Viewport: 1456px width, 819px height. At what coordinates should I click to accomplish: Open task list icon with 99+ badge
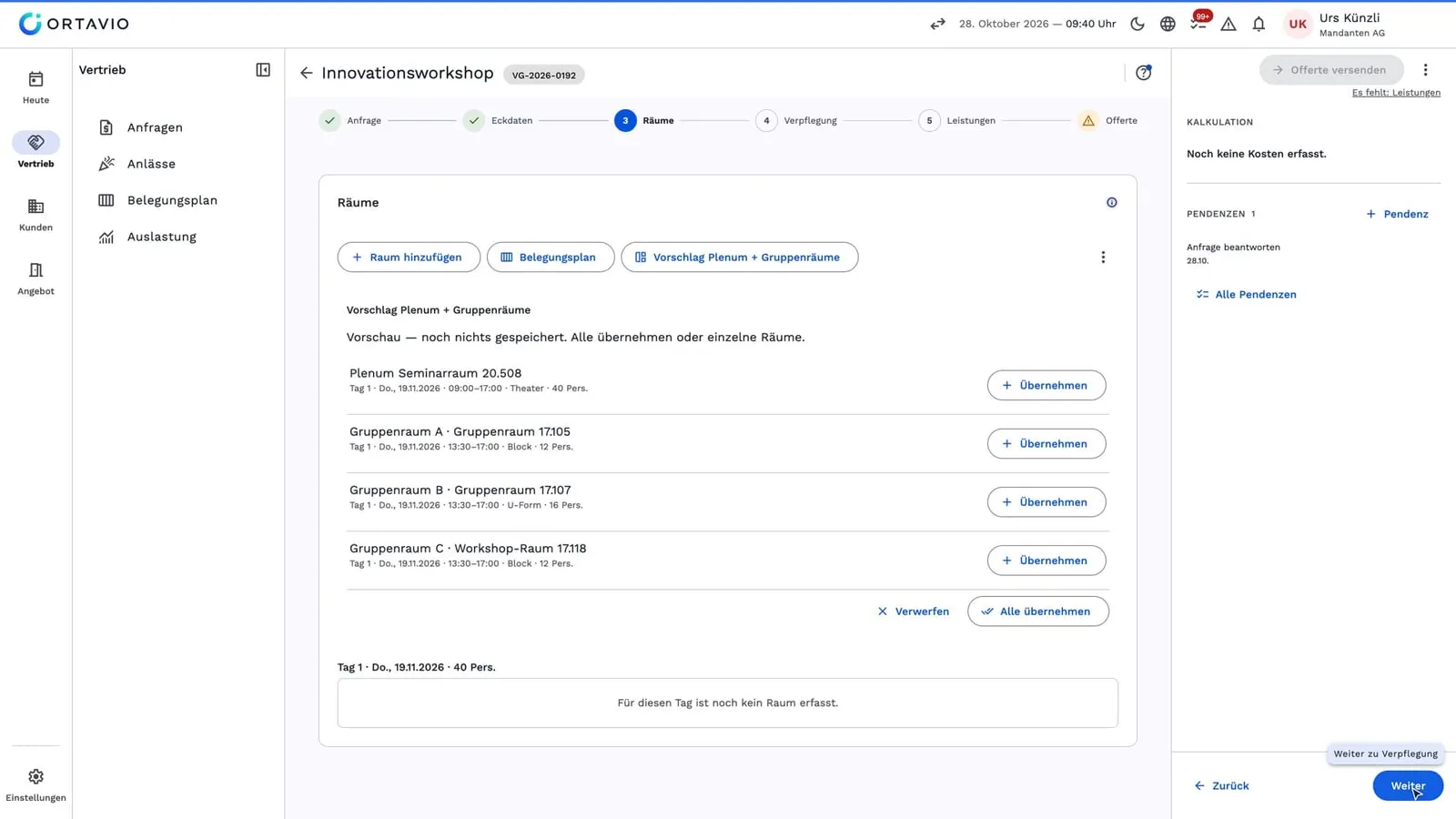pos(1198,24)
